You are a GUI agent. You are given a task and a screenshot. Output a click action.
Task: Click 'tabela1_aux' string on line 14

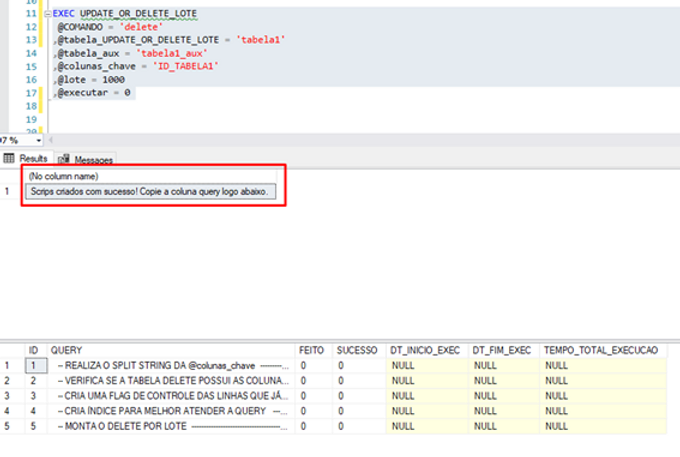[172, 53]
